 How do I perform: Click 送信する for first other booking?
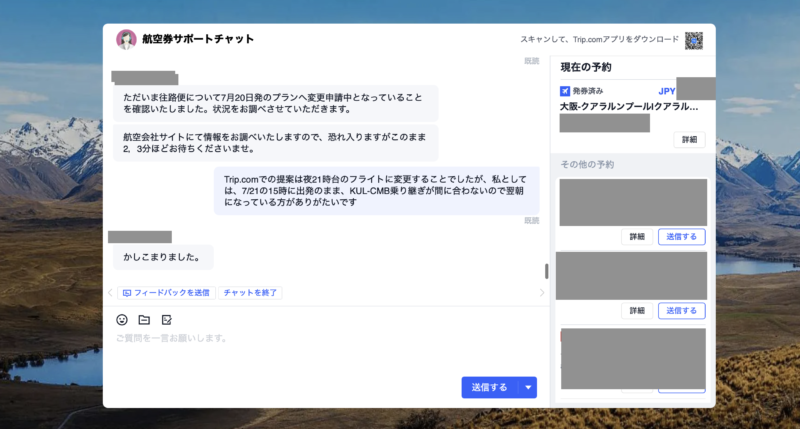coord(682,237)
